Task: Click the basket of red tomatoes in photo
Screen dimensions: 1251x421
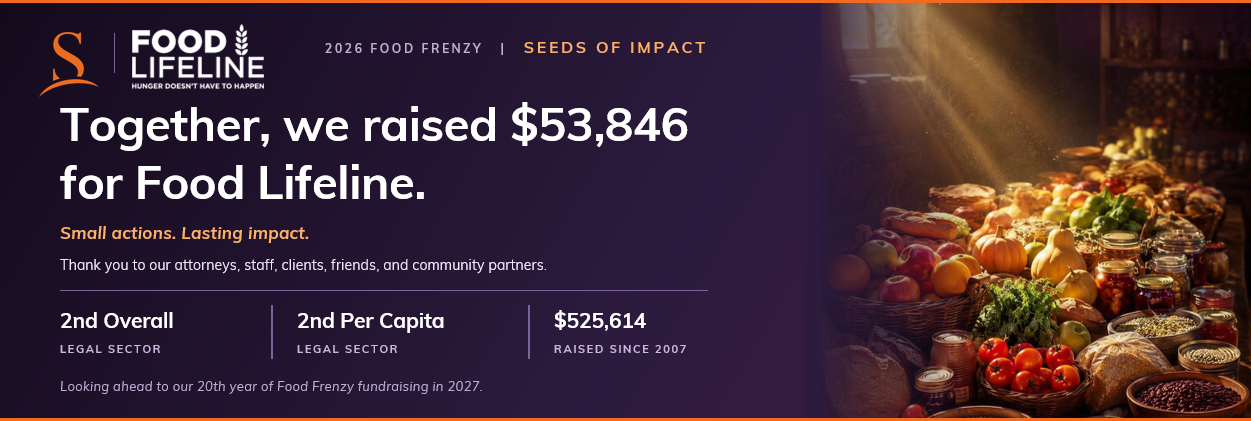Action: click(1032, 369)
